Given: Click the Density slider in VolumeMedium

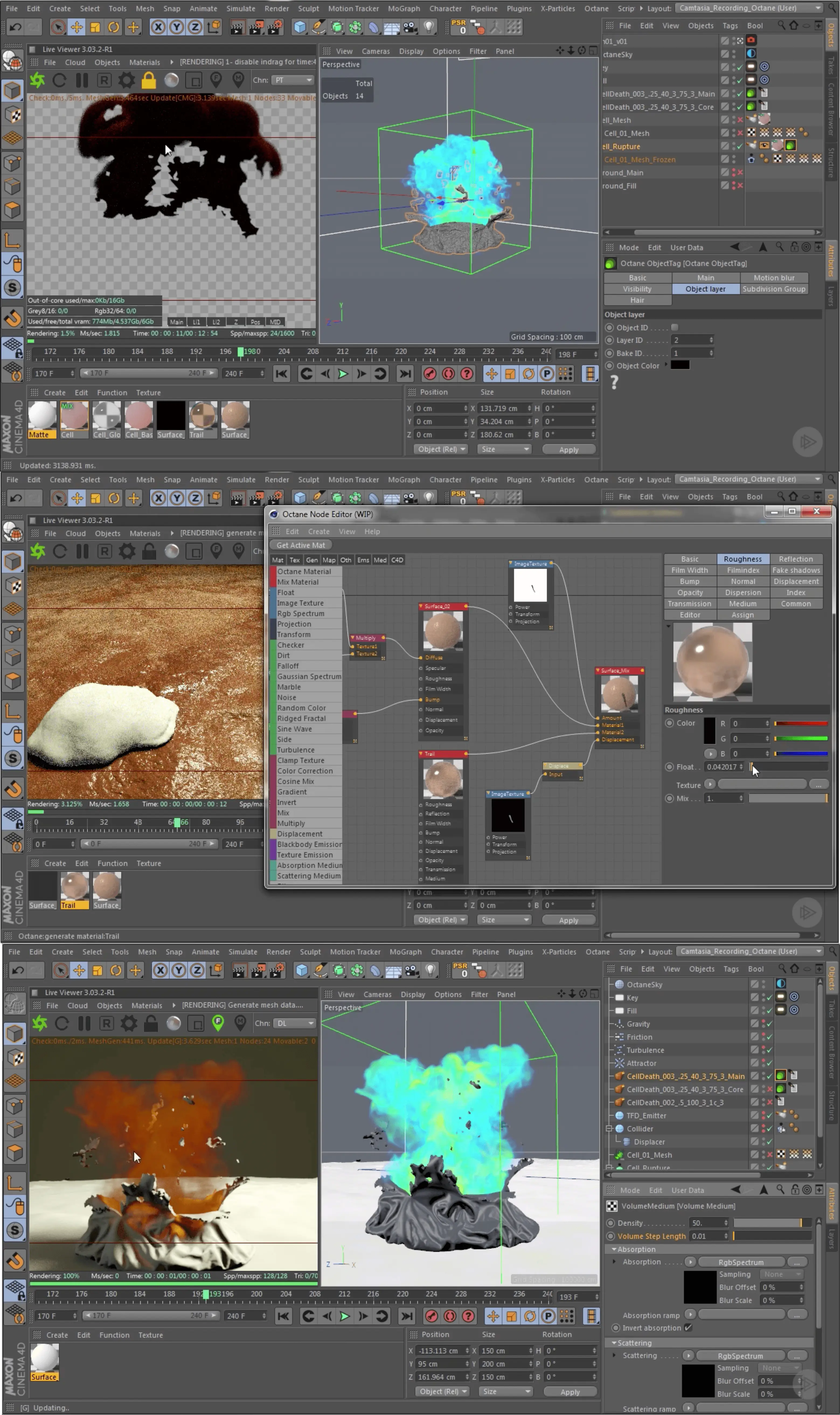Looking at the screenshot, I should pyautogui.click(x=772, y=1223).
